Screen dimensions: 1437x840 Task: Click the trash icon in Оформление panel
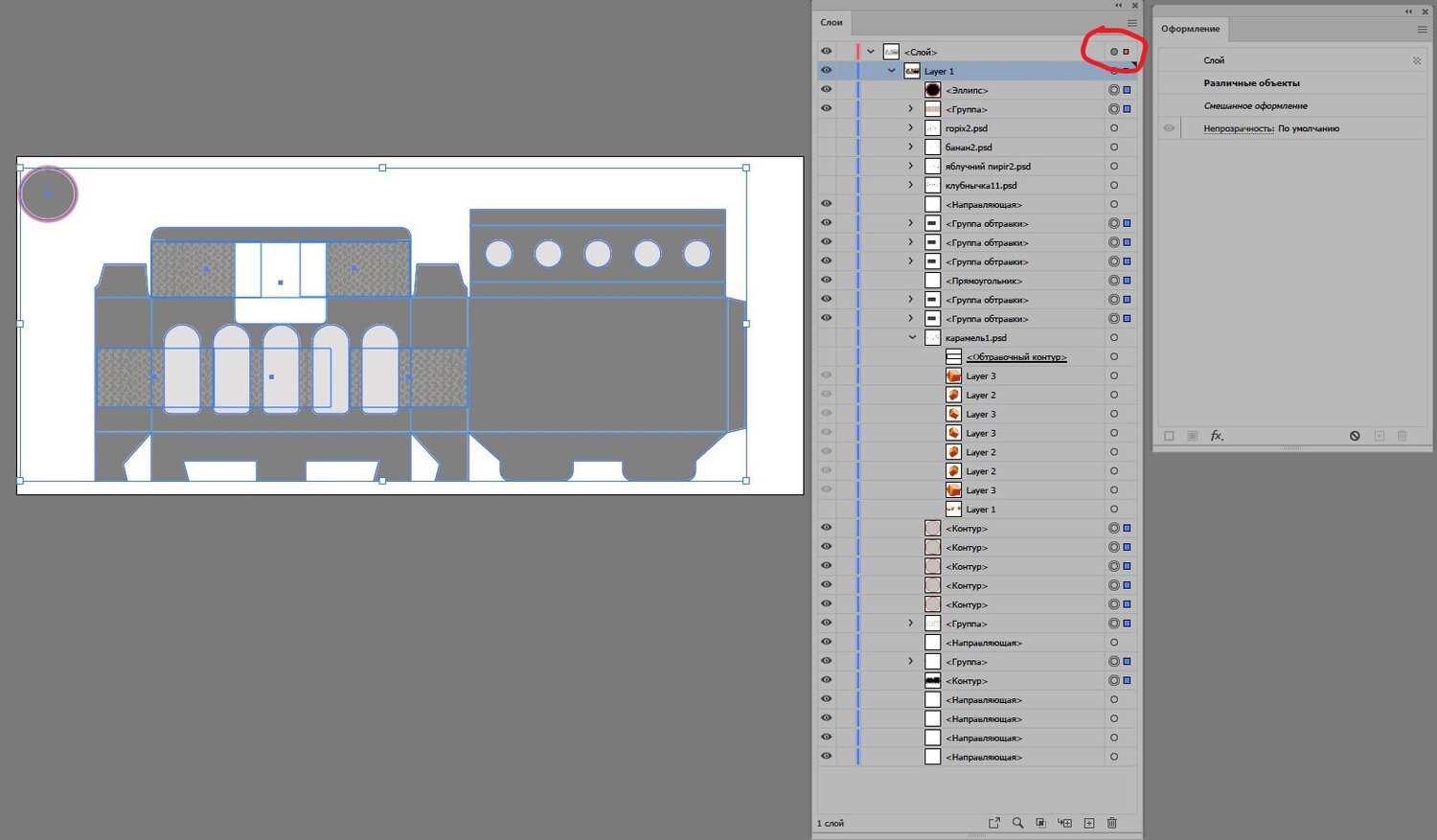coord(1403,436)
